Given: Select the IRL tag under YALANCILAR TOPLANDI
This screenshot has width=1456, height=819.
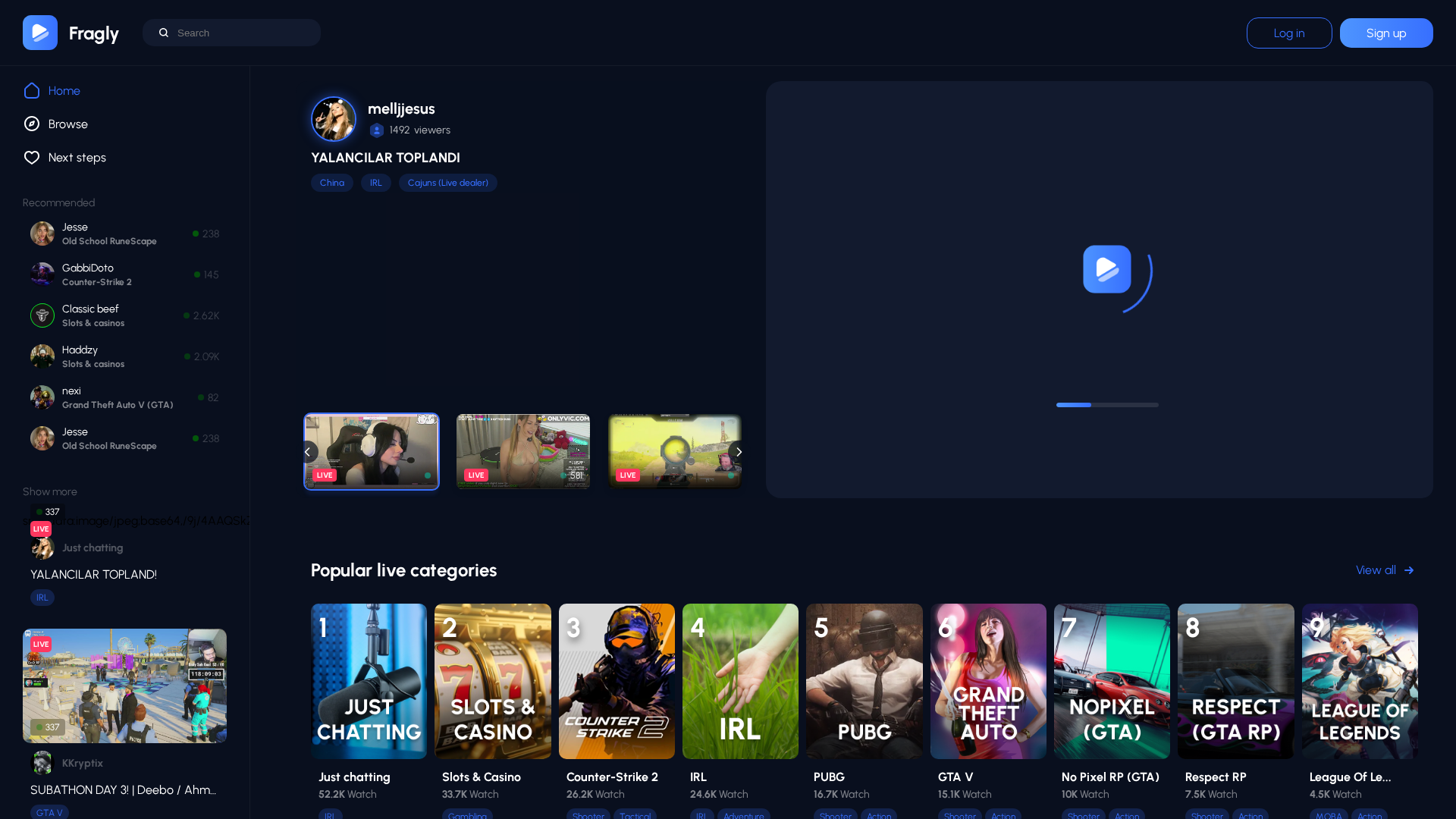Looking at the screenshot, I should pyautogui.click(x=376, y=183).
